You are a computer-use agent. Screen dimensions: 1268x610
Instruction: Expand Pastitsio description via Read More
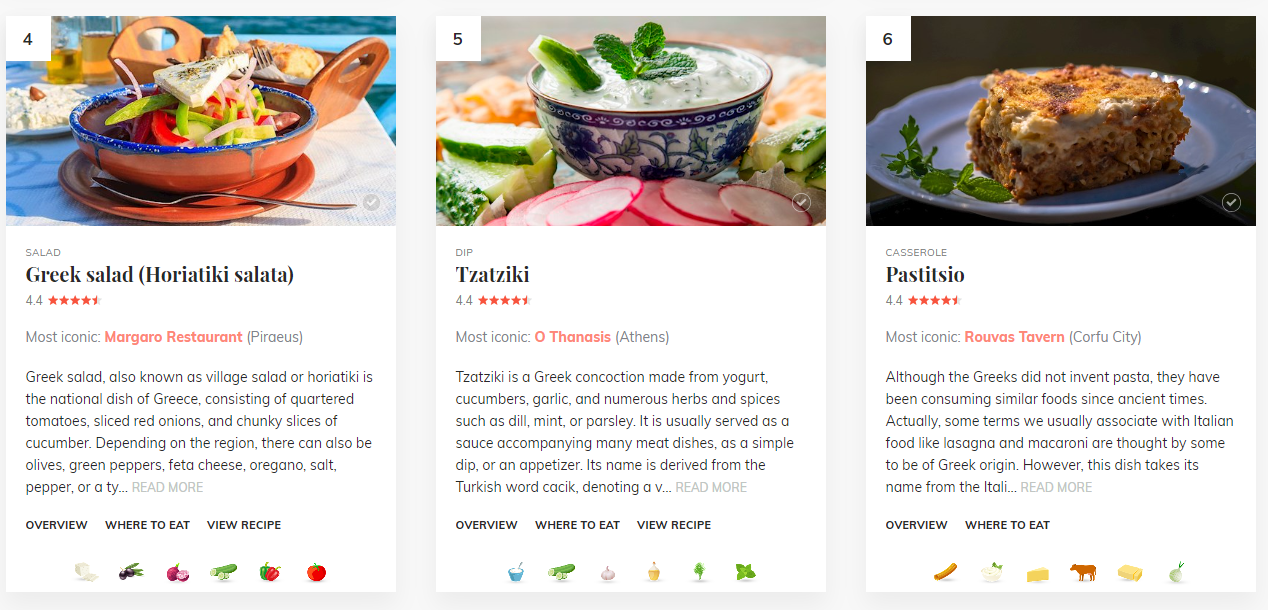pyautogui.click(x=1056, y=488)
